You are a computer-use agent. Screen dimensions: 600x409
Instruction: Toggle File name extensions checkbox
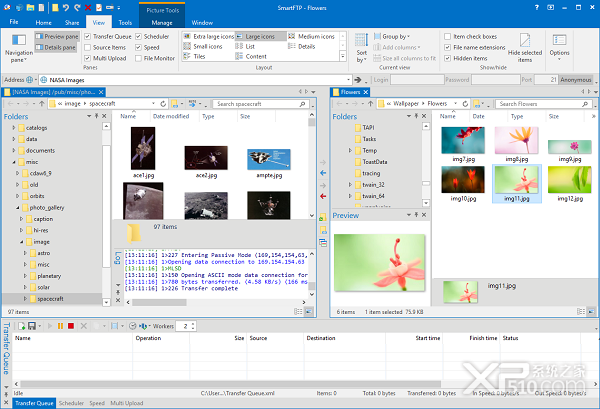447,47
